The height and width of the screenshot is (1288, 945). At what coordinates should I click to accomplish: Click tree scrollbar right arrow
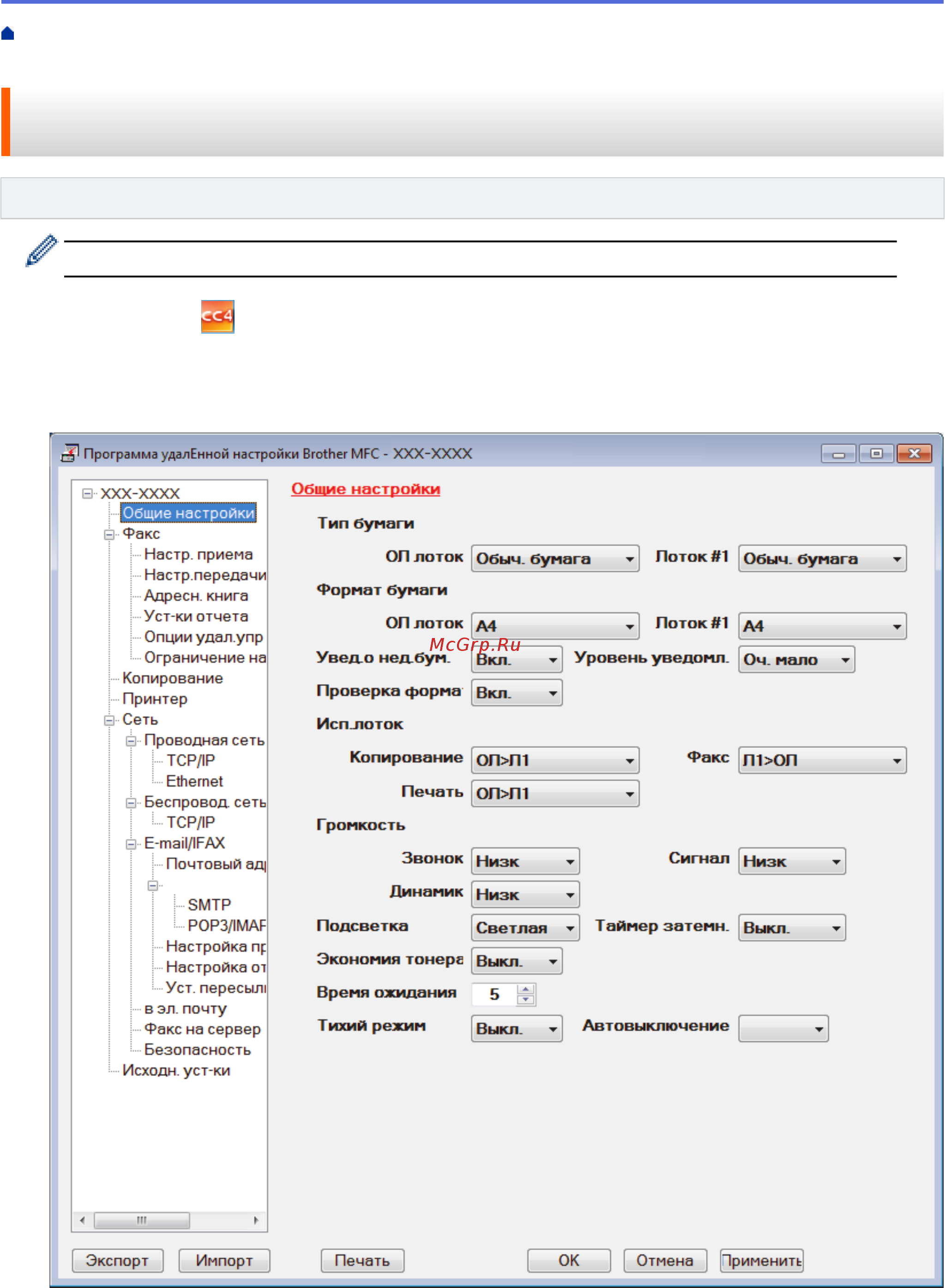pos(256,1221)
